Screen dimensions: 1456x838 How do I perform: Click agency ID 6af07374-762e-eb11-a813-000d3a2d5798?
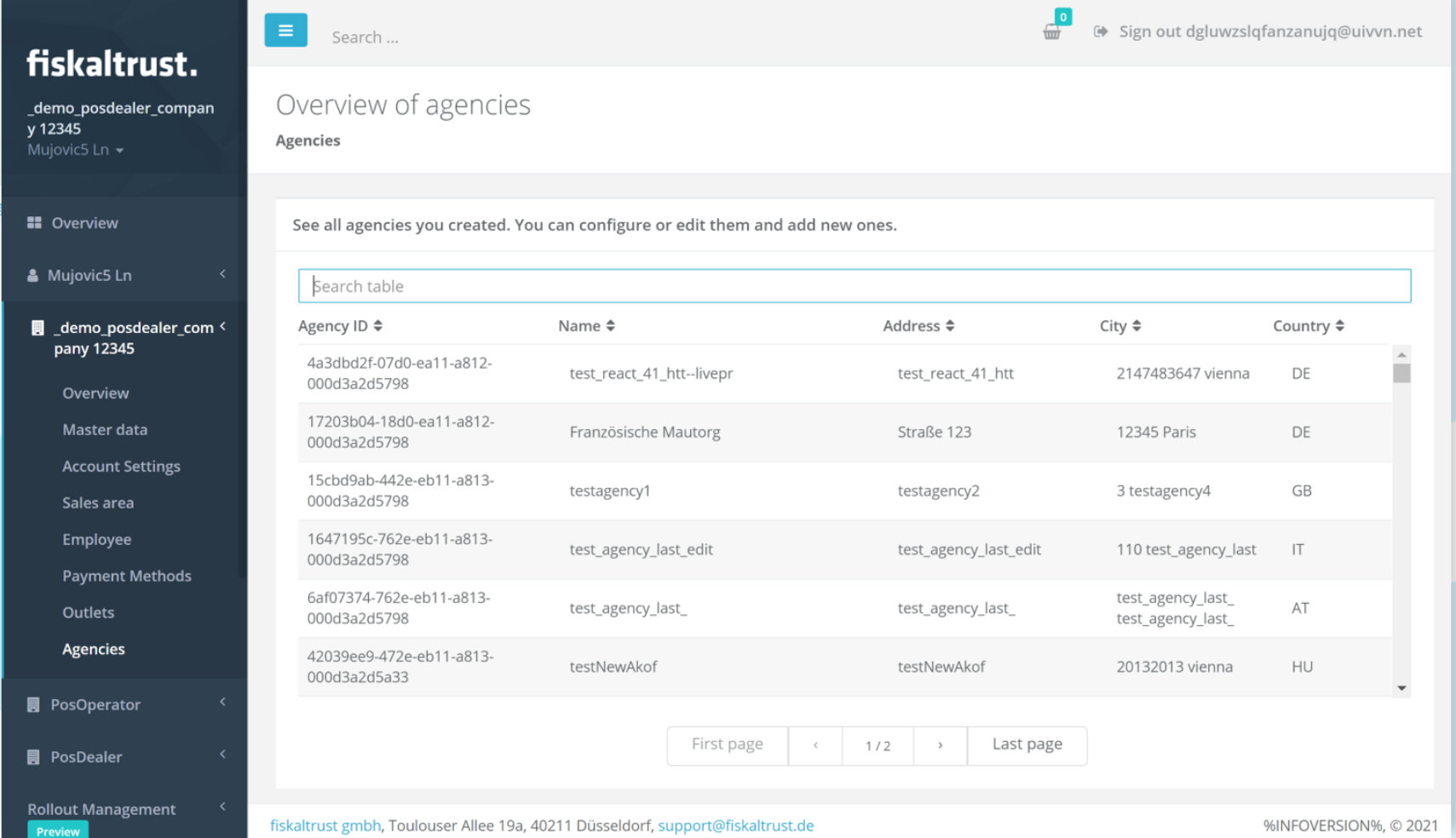pos(399,609)
